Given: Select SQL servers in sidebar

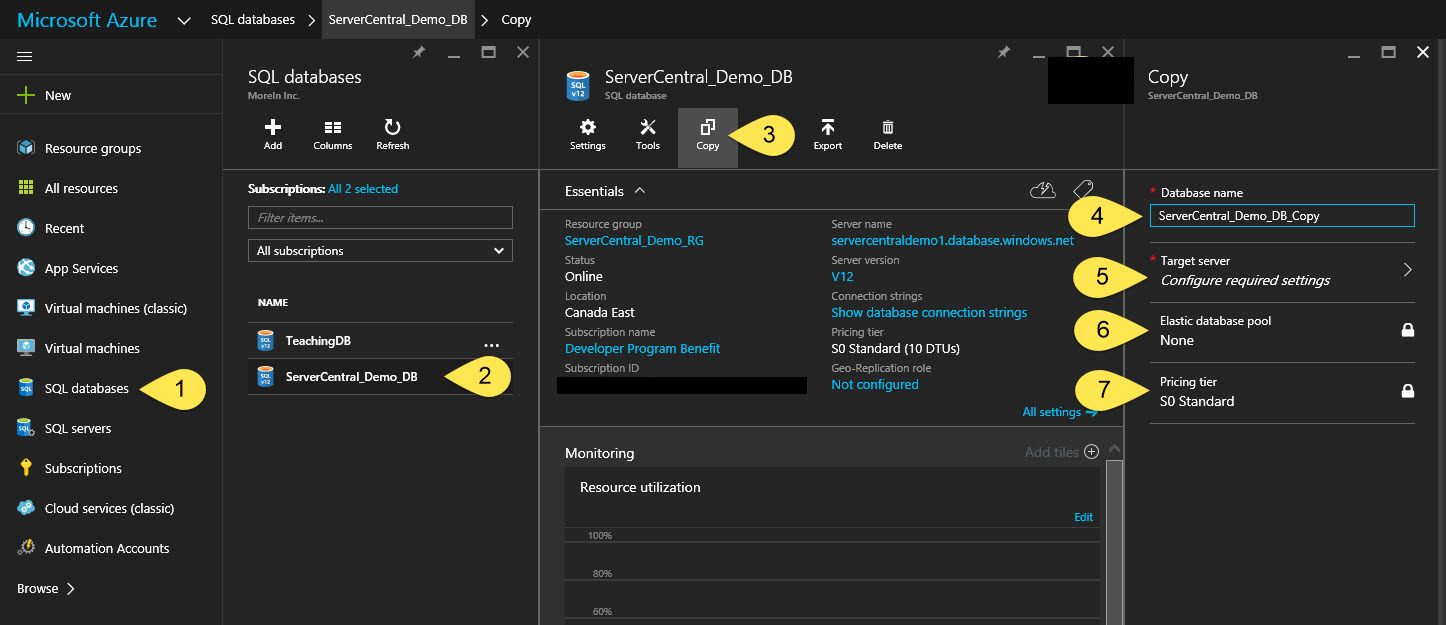Looking at the screenshot, I should click(78, 429).
